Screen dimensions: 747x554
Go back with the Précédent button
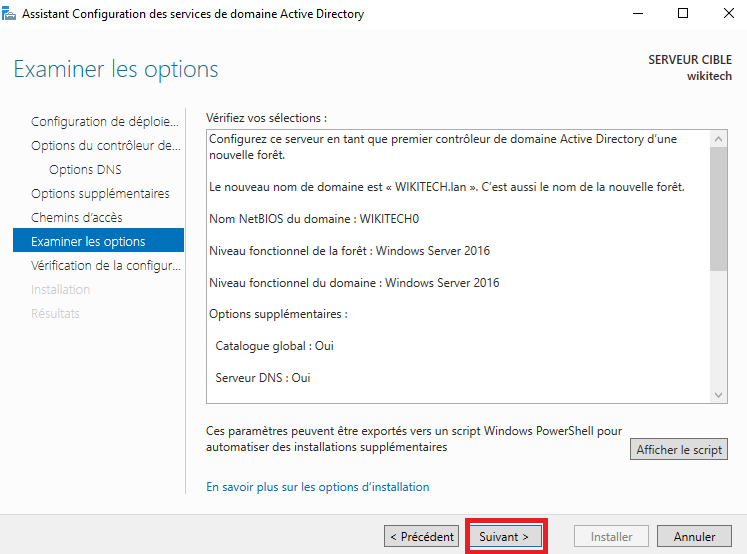[x=422, y=537]
